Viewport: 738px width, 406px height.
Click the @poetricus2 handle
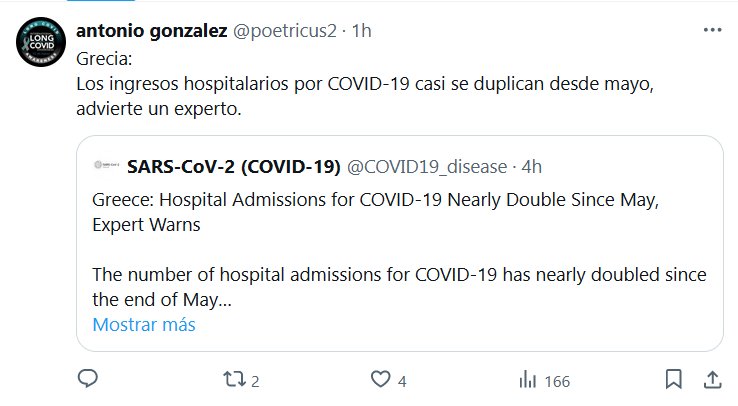(283, 31)
